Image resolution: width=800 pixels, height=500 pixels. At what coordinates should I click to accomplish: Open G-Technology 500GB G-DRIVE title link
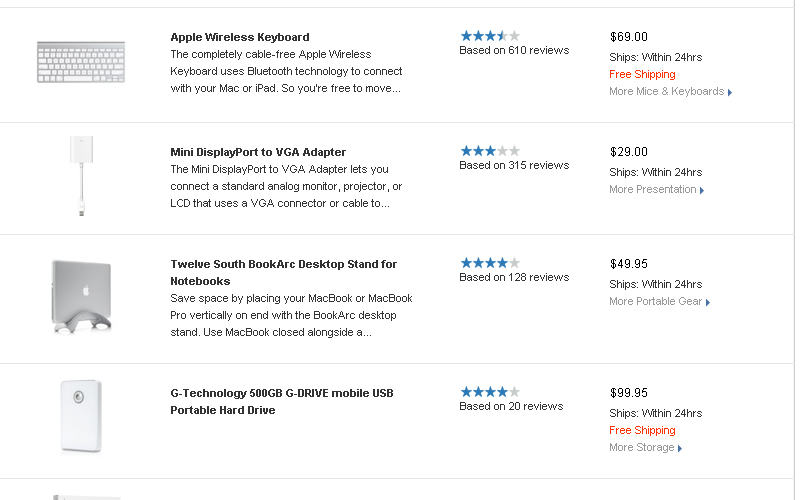click(x=282, y=402)
